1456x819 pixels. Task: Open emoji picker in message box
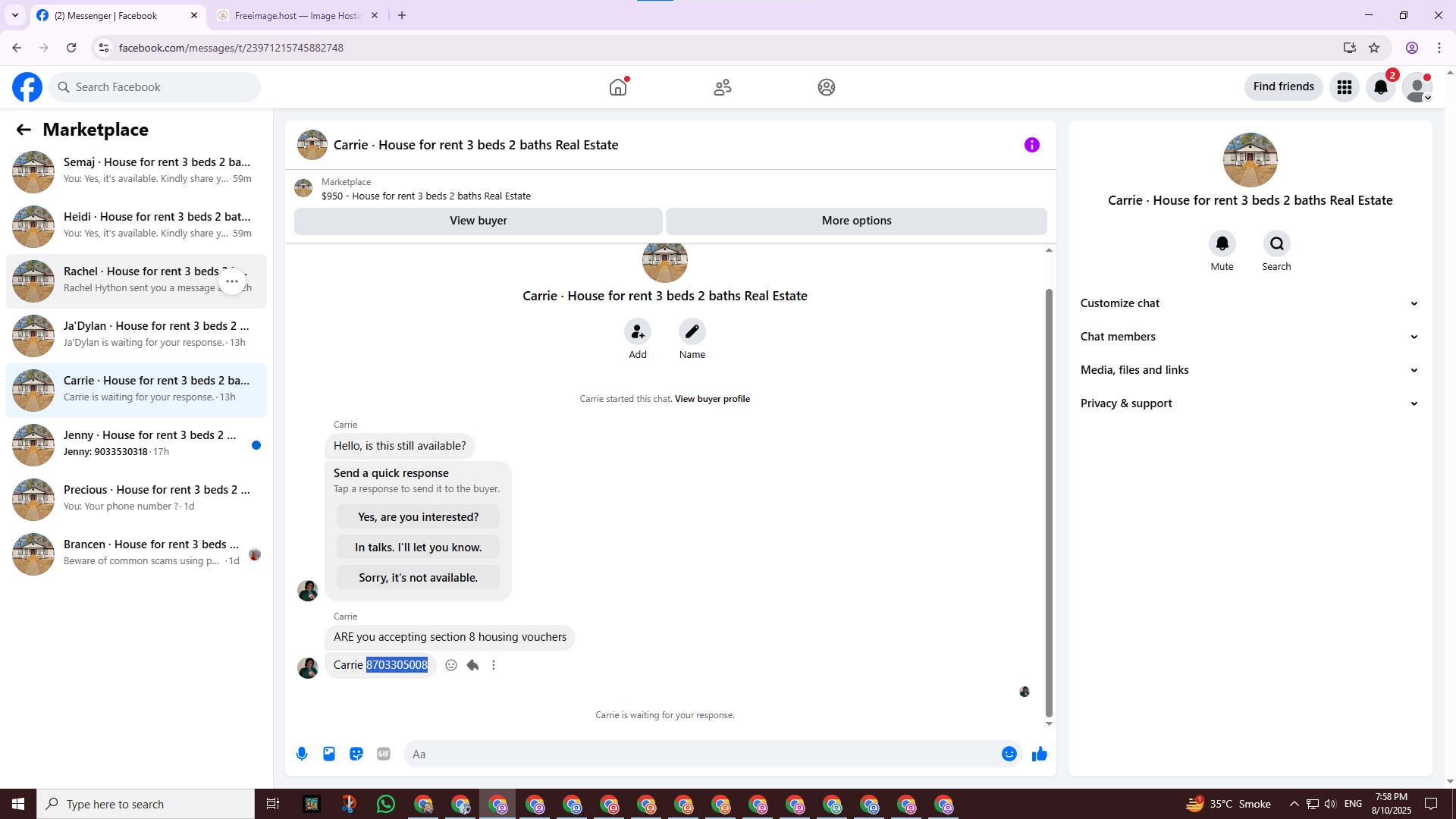coord(1009,754)
